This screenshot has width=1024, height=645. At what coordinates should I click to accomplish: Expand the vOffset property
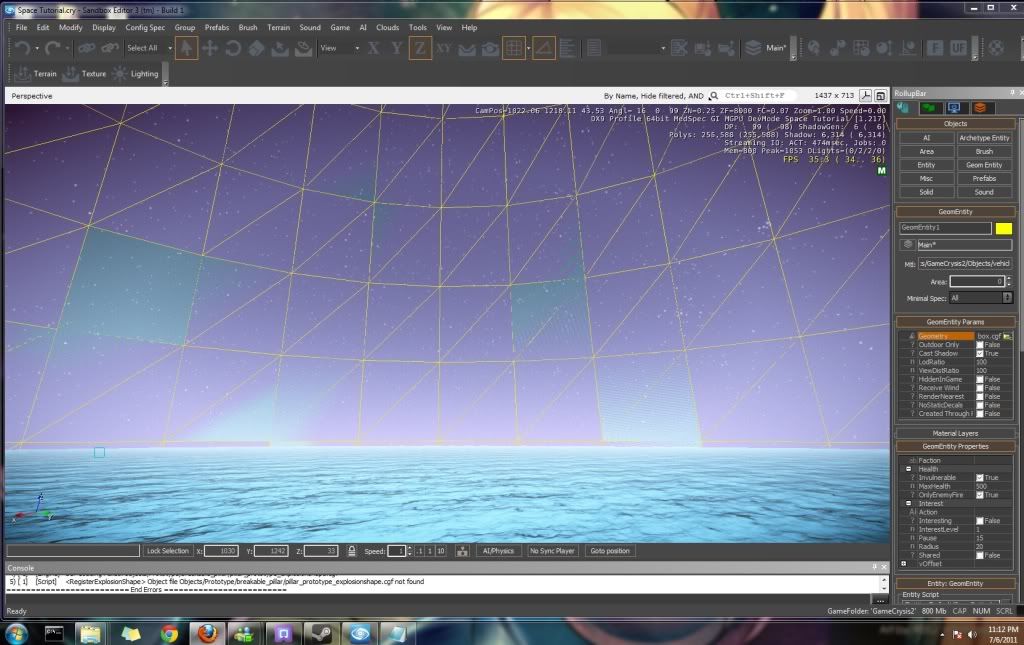point(904,563)
